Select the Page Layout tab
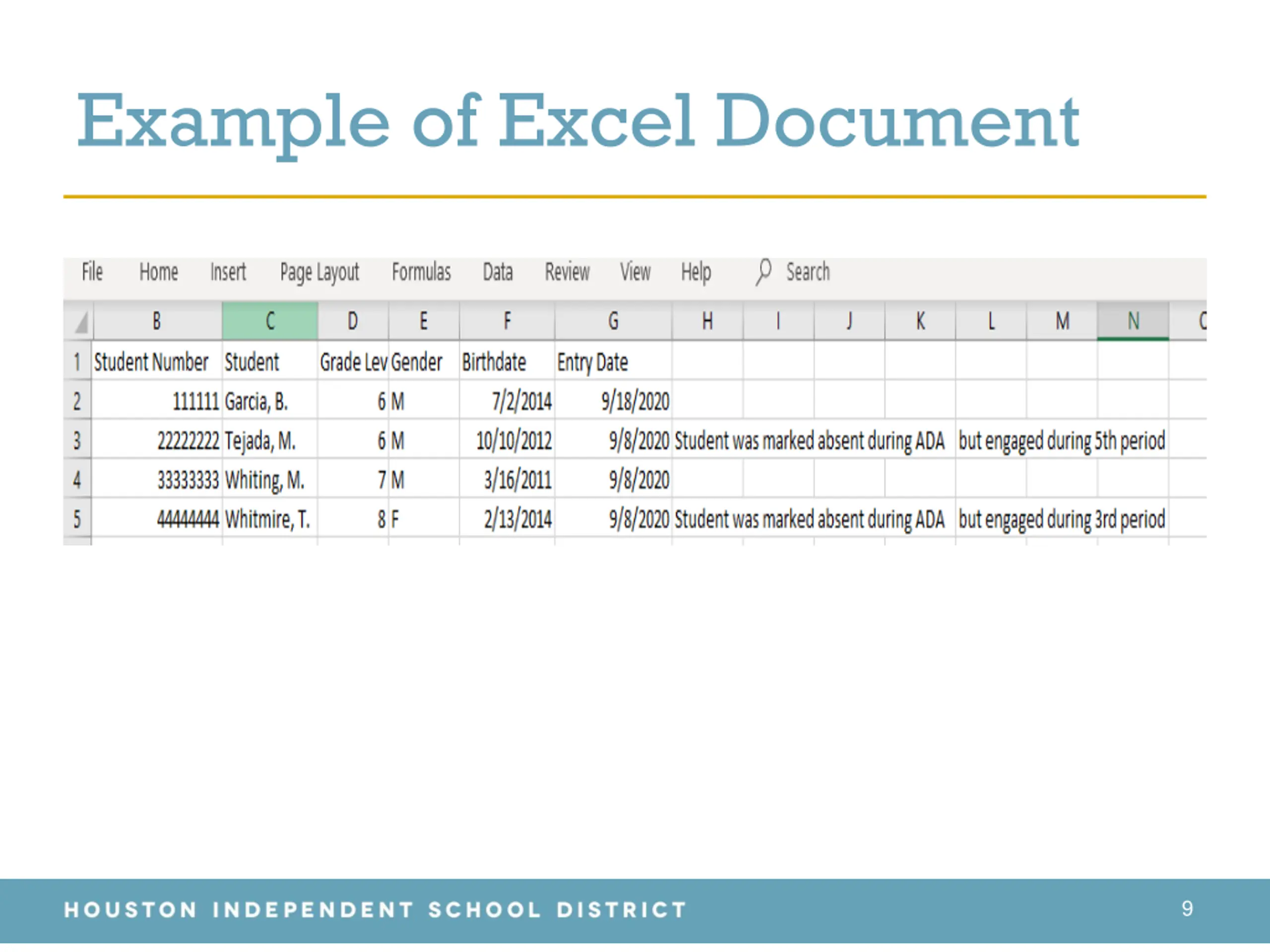This screenshot has height=952, width=1270. pyautogui.click(x=319, y=272)
